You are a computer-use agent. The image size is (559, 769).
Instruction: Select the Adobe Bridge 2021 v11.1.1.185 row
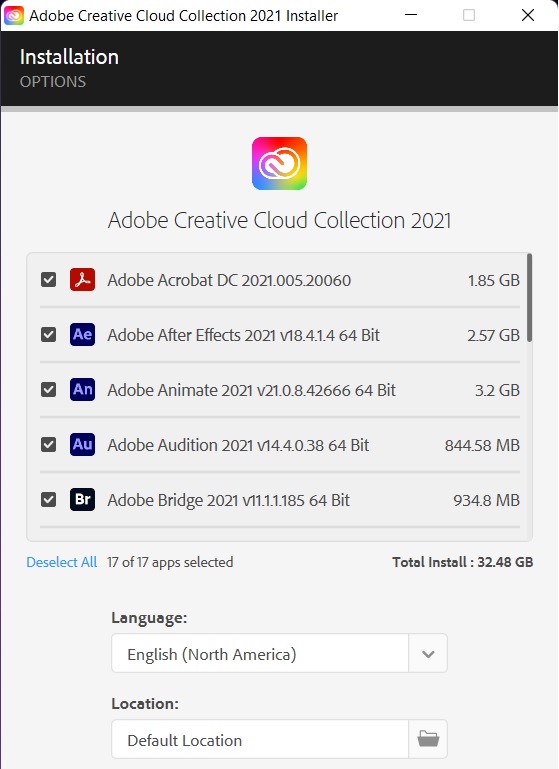(x=280, y=500)
